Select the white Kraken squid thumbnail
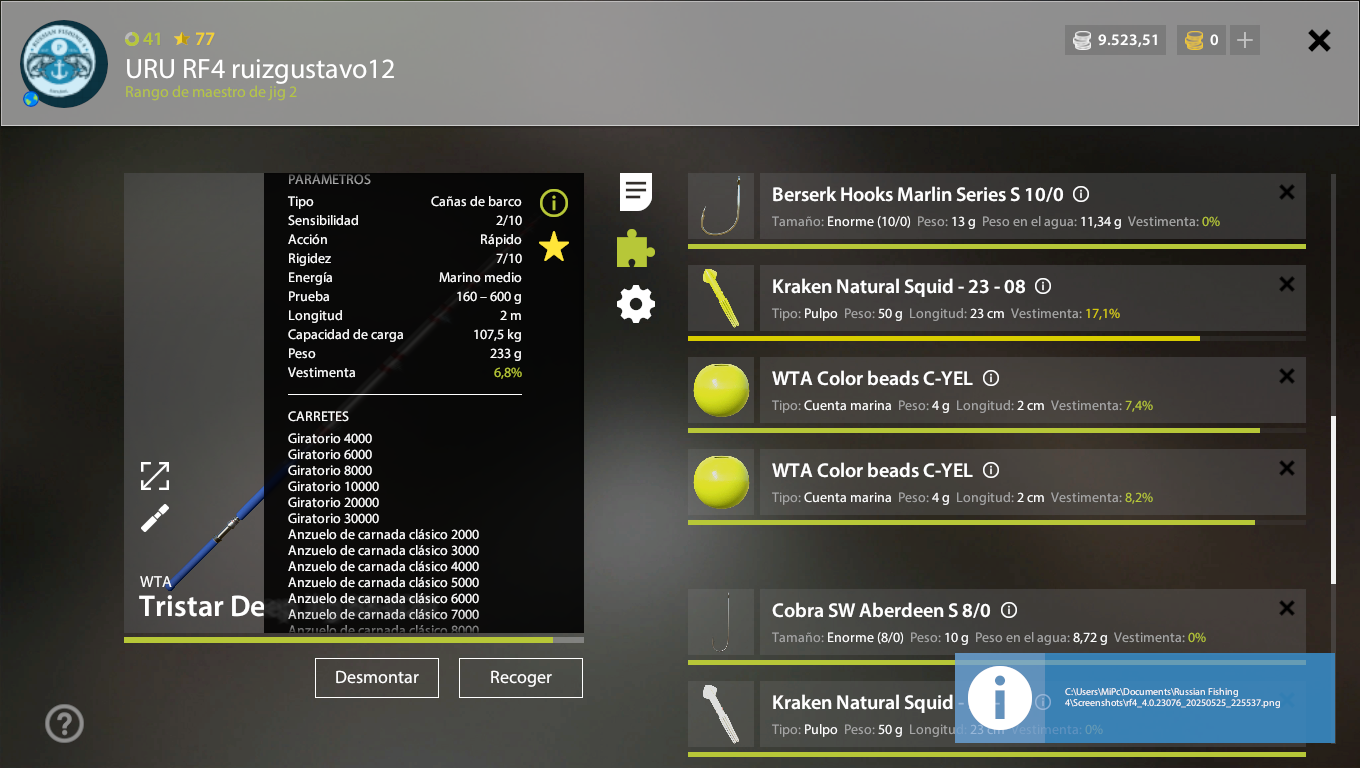 coord(721,714)
